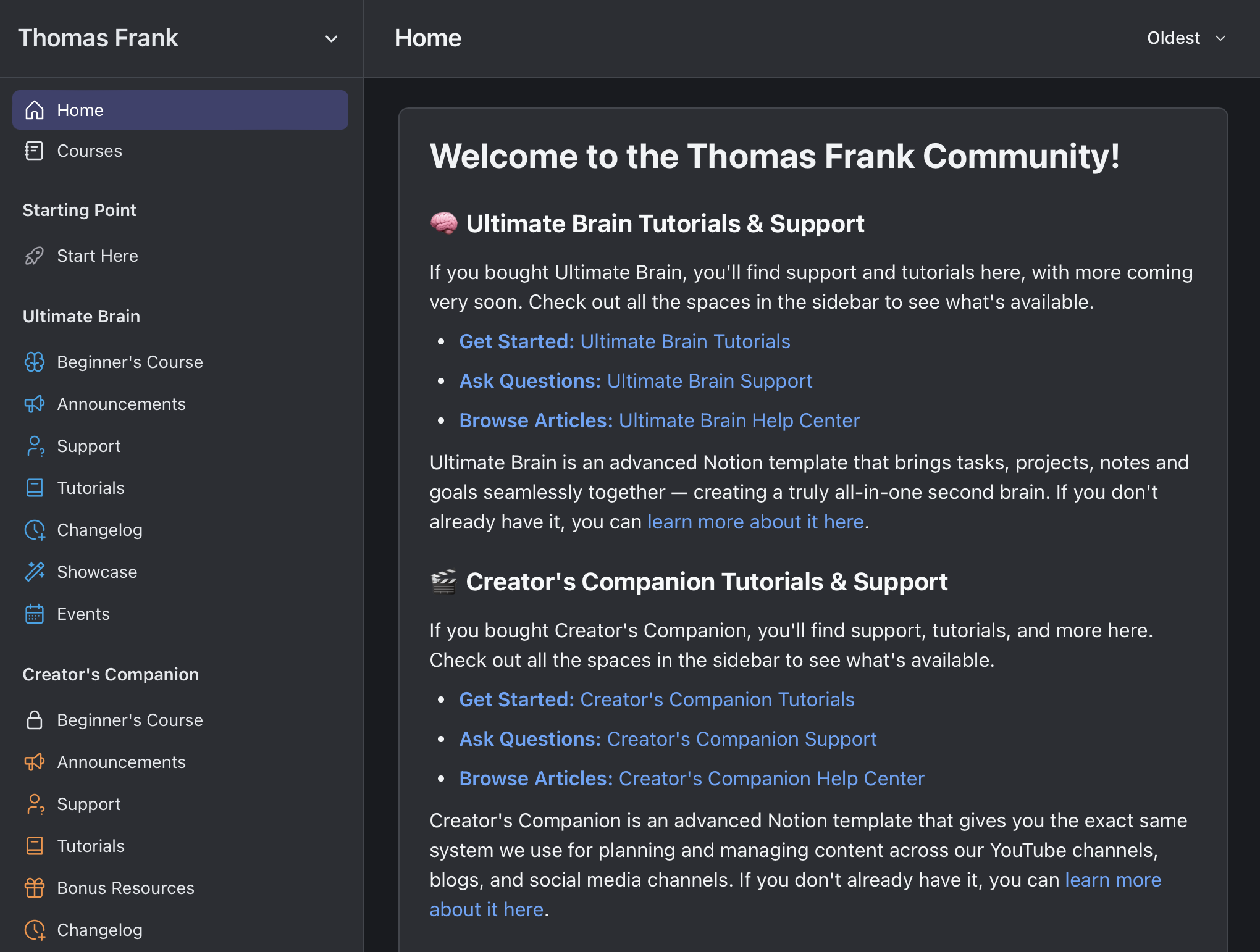Open Ask Questions: Creator's Companion Support link

(x=668, y=739)
